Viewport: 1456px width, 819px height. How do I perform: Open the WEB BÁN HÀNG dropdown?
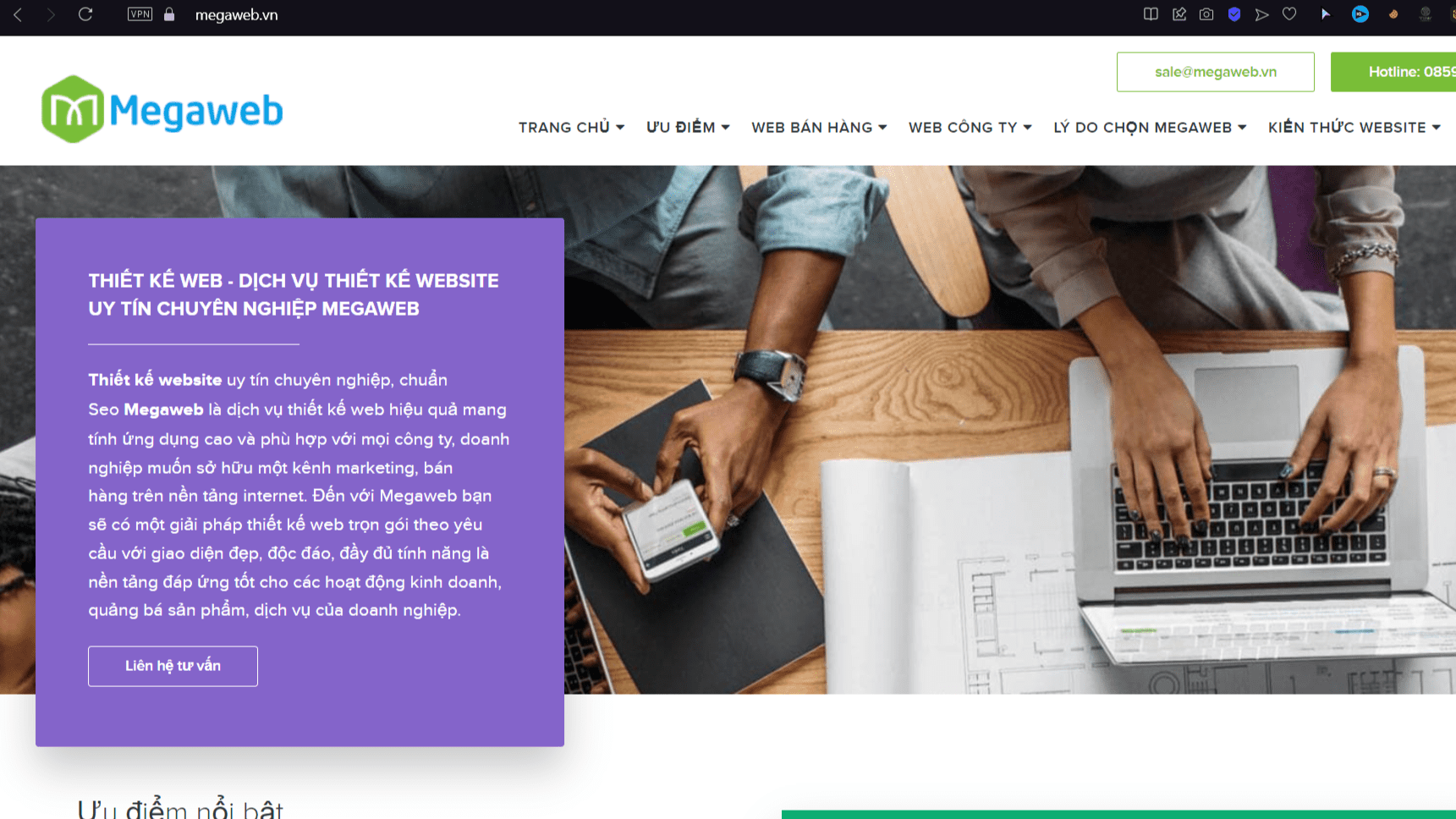coord(819,127)
